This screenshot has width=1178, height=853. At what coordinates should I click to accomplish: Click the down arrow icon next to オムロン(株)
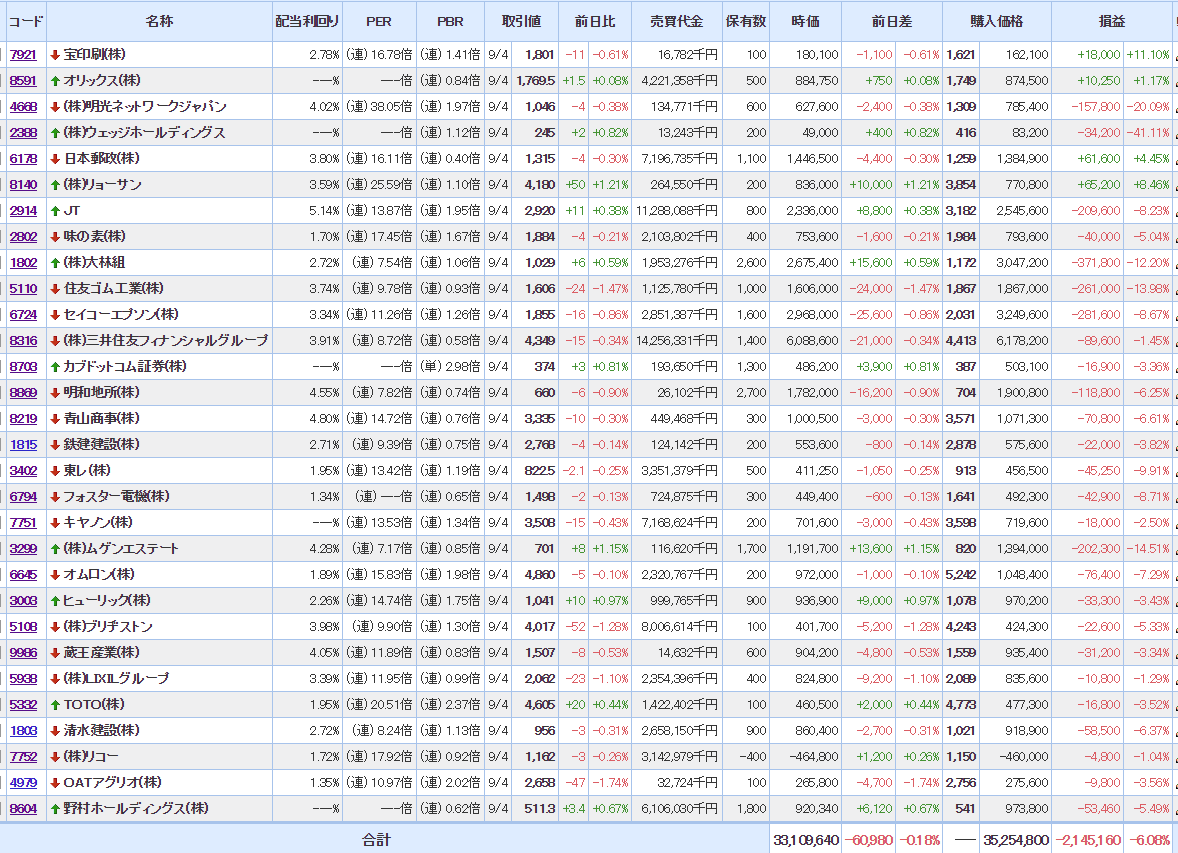click(x=55, y=575)
